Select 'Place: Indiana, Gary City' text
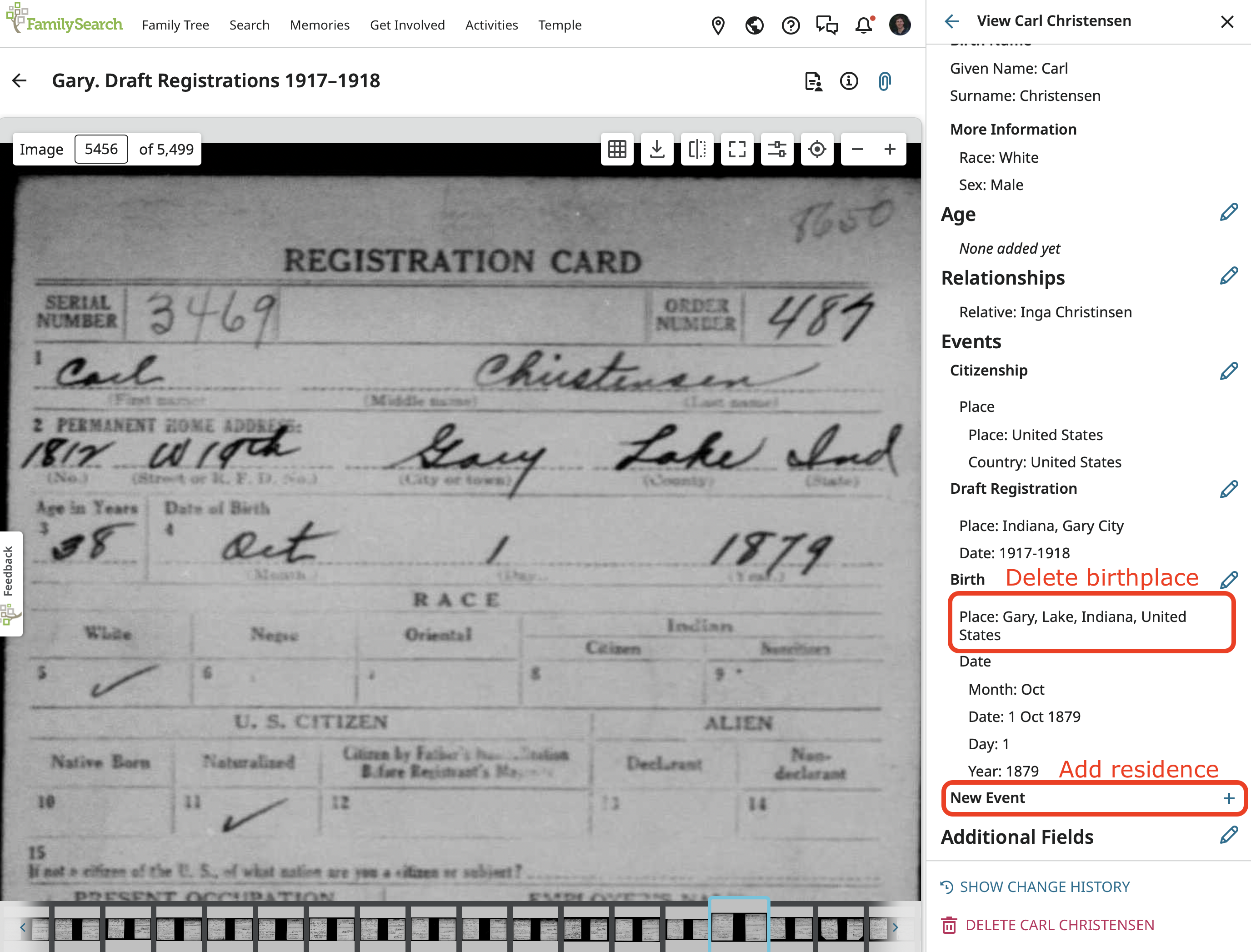 [1041, 526]
